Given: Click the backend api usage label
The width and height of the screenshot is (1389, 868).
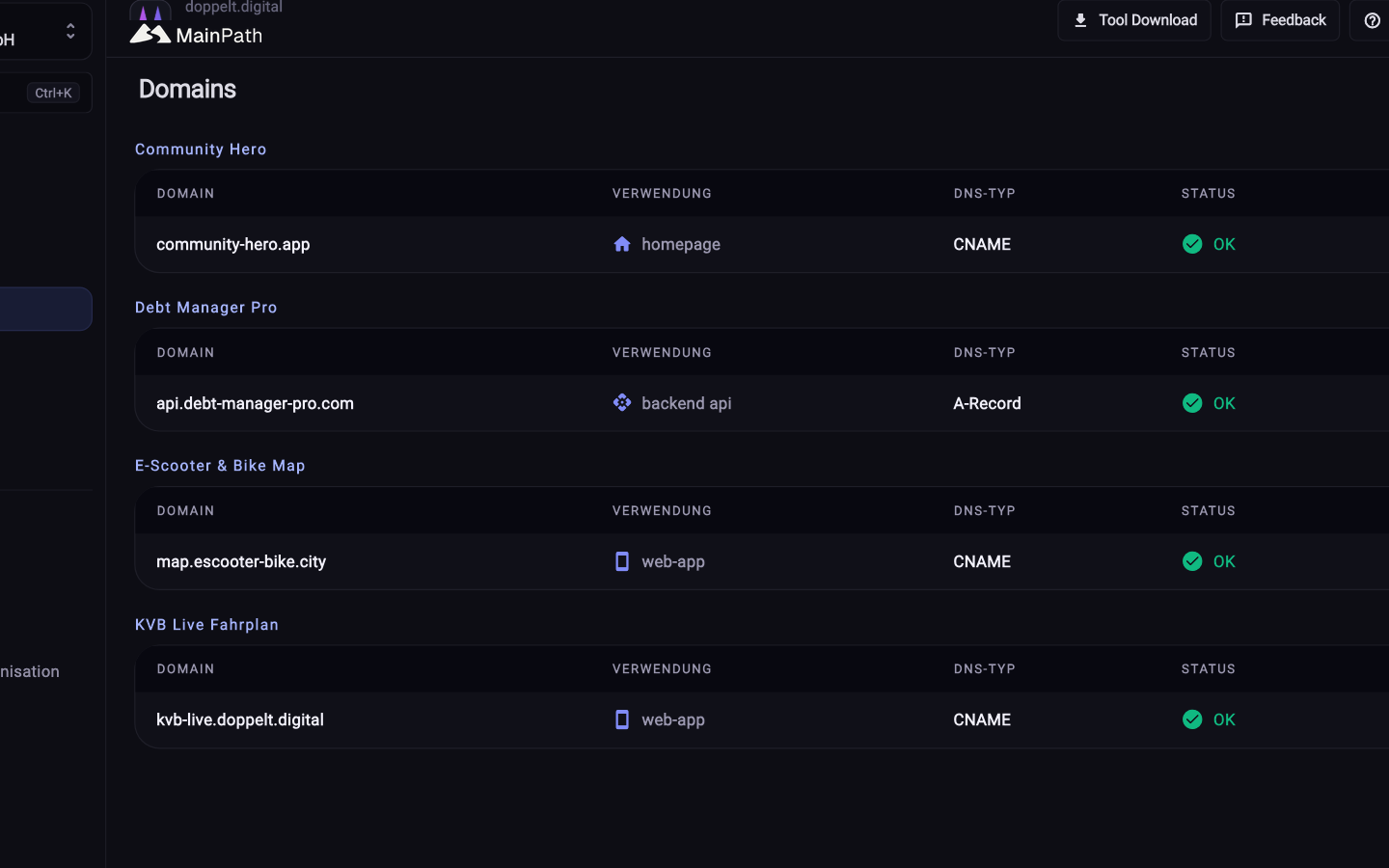Looking at the screenshot, I should (687, 403).
